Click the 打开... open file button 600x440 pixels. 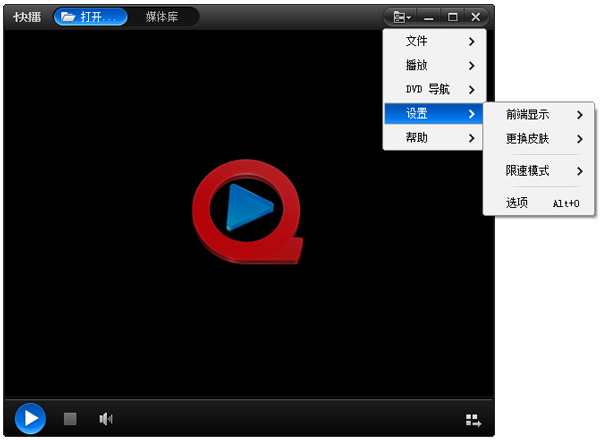tap(90, 17)
